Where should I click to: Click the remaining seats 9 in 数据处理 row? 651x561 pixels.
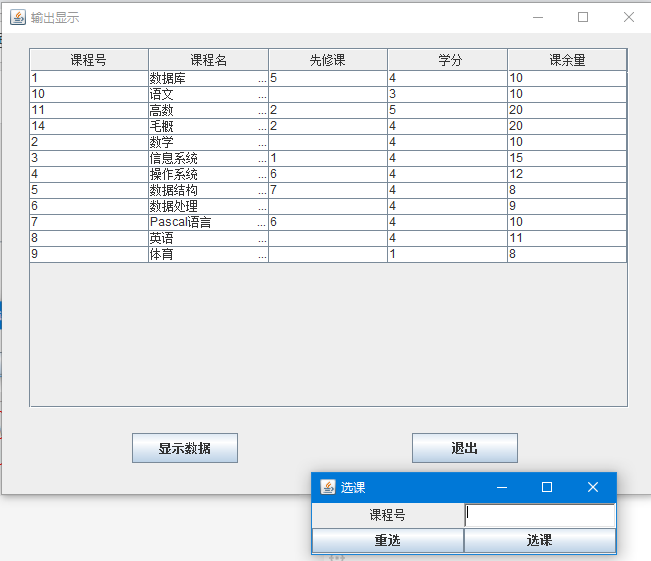(567, 206)
